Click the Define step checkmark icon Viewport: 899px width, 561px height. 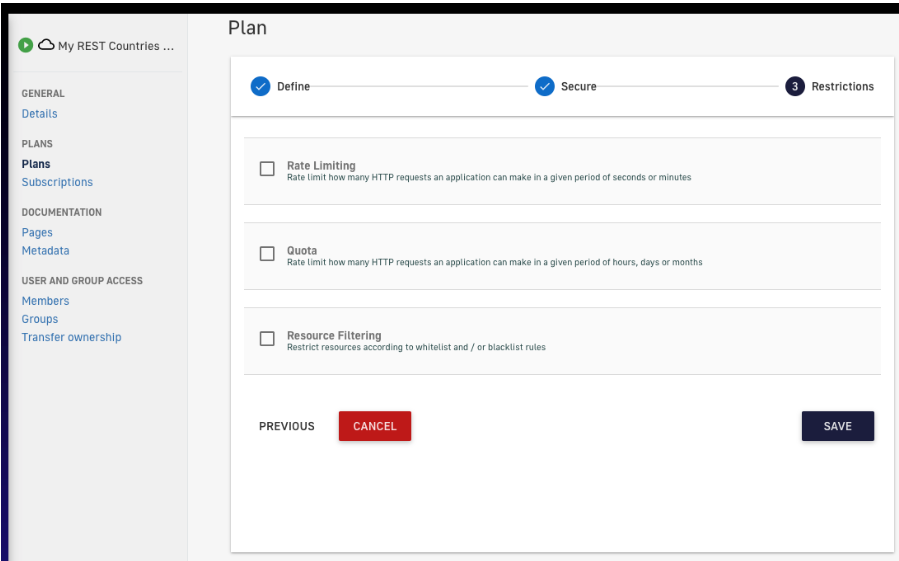click(260, 87)
